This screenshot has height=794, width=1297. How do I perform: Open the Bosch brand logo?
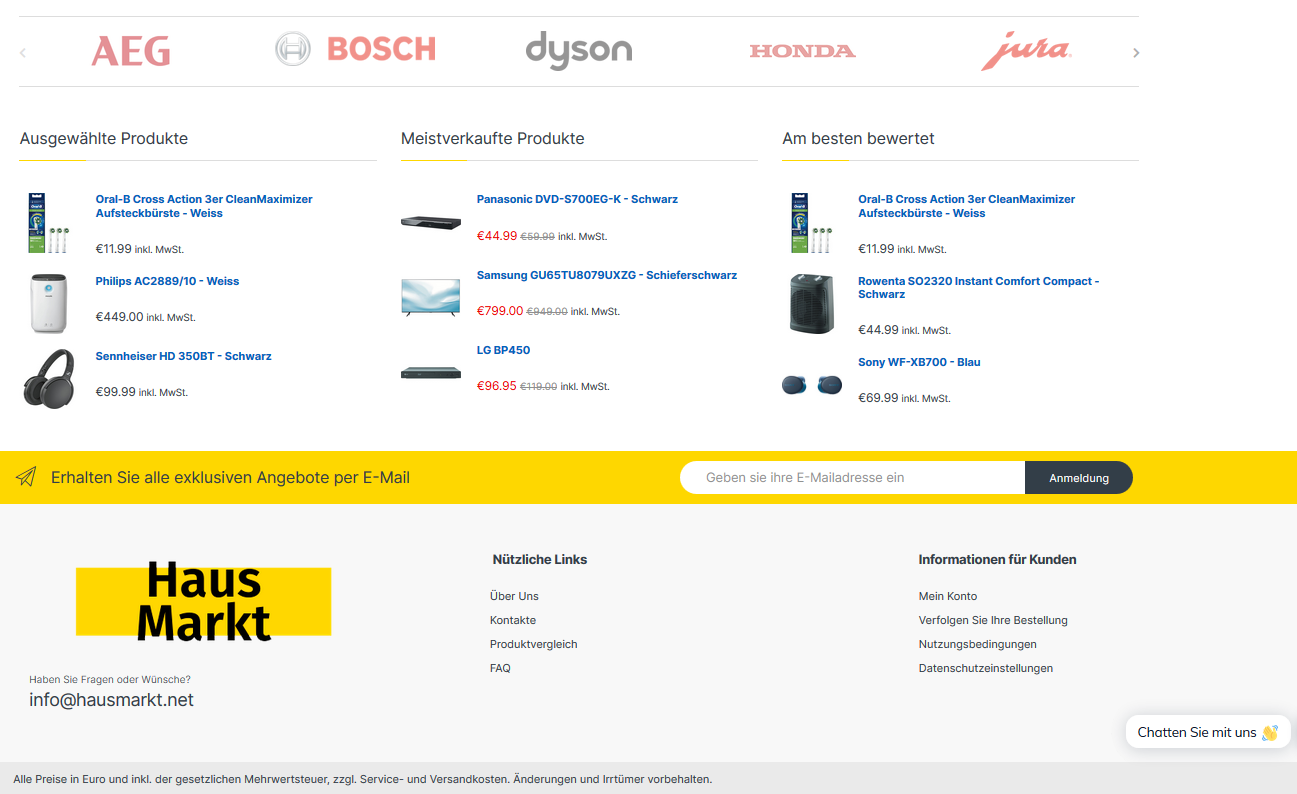[355, 49]
